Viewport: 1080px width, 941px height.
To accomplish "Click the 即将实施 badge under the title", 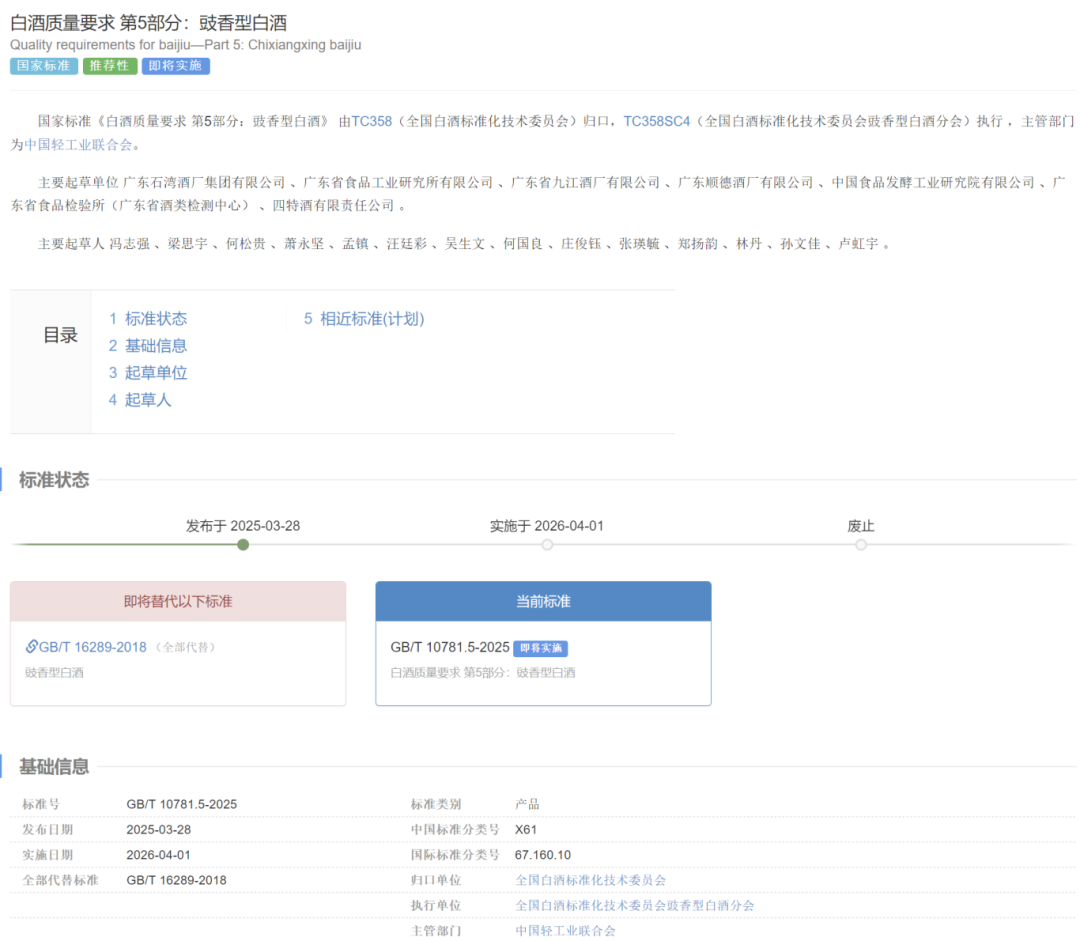I will (x=175, y=66).
